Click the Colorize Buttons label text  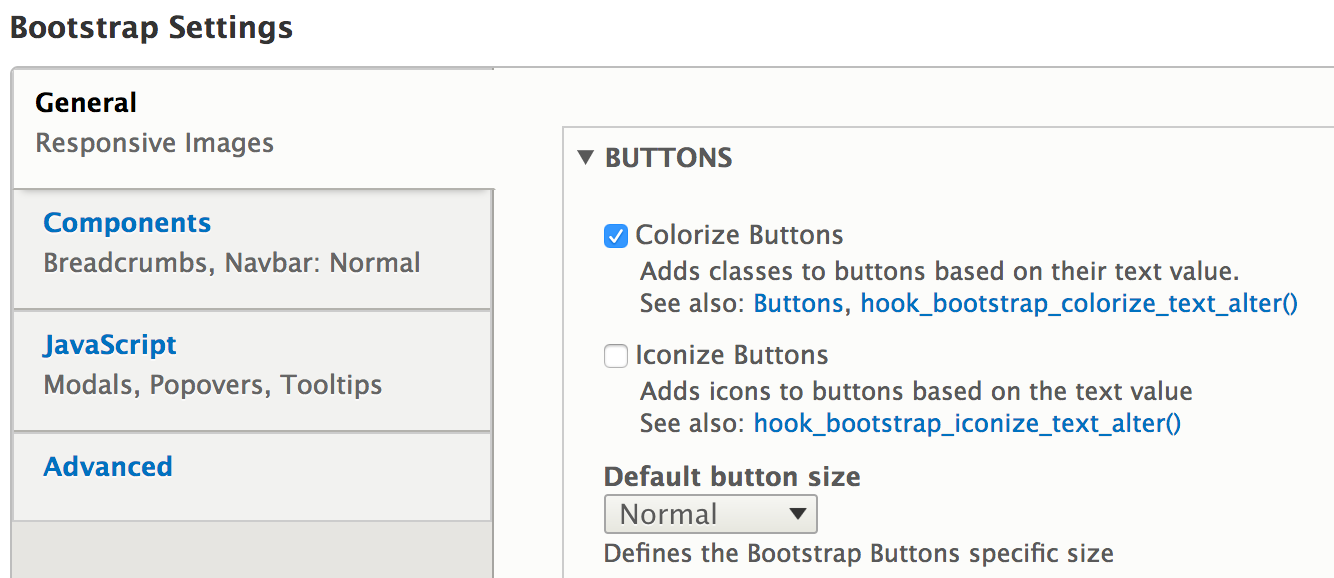click(739, 235)
